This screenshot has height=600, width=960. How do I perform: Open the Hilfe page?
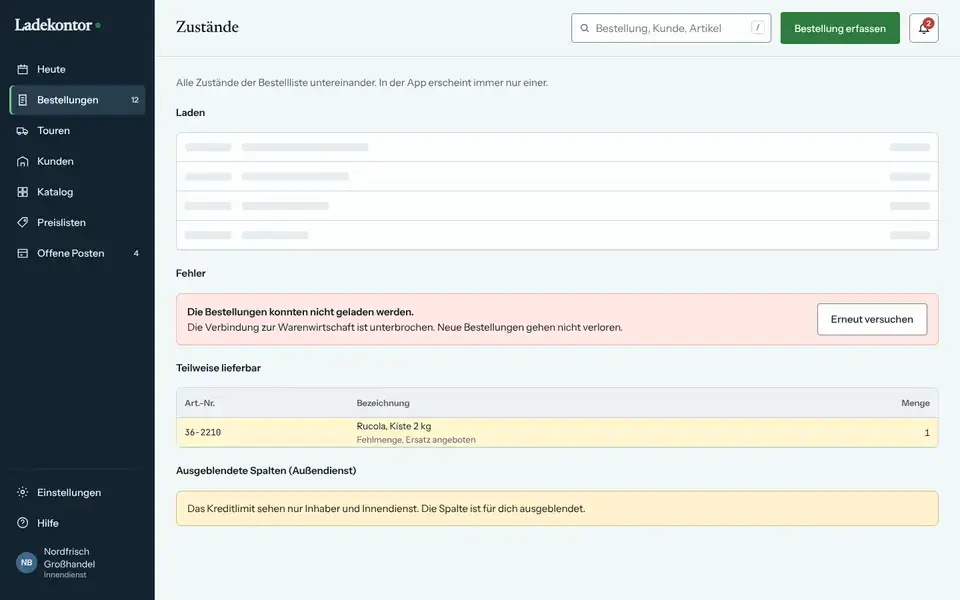77,523
